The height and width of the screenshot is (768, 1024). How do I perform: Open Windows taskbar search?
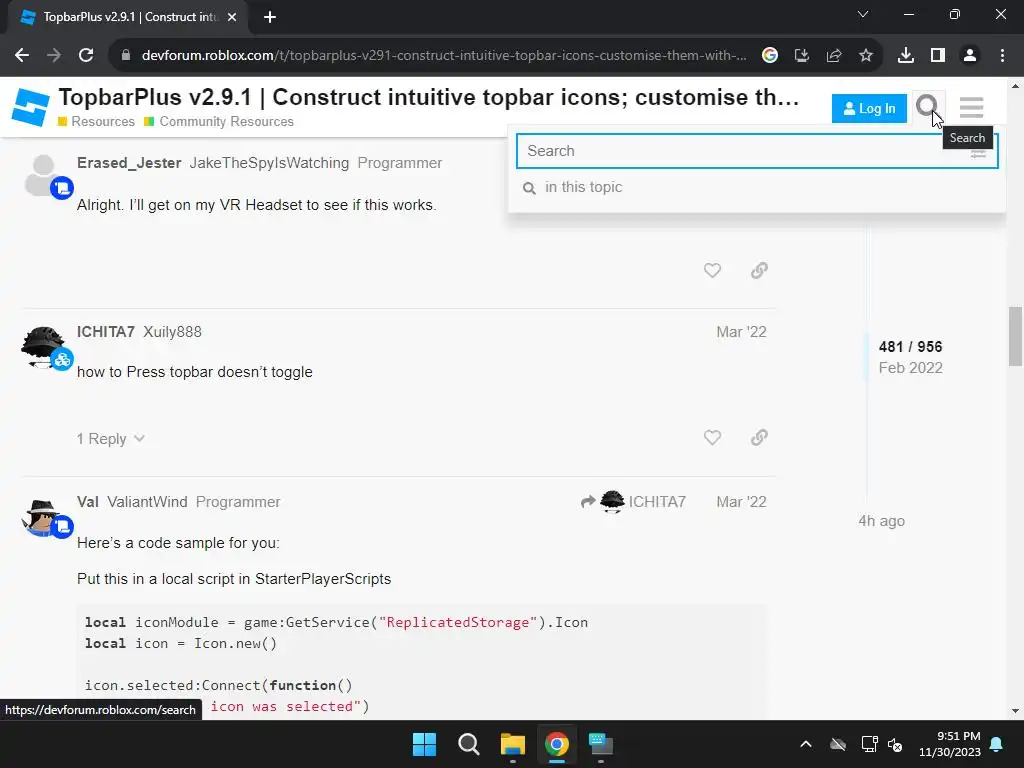point(469,744)
